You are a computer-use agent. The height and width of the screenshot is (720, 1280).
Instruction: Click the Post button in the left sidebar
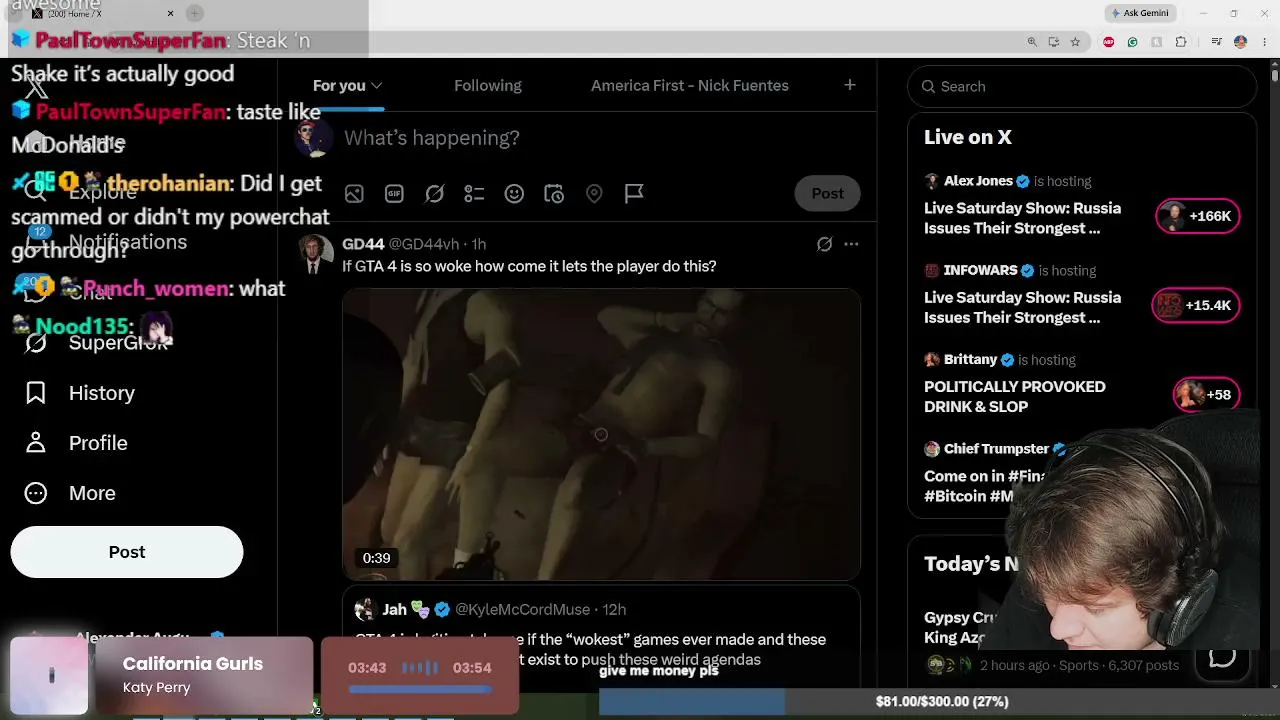coord(127,552)
